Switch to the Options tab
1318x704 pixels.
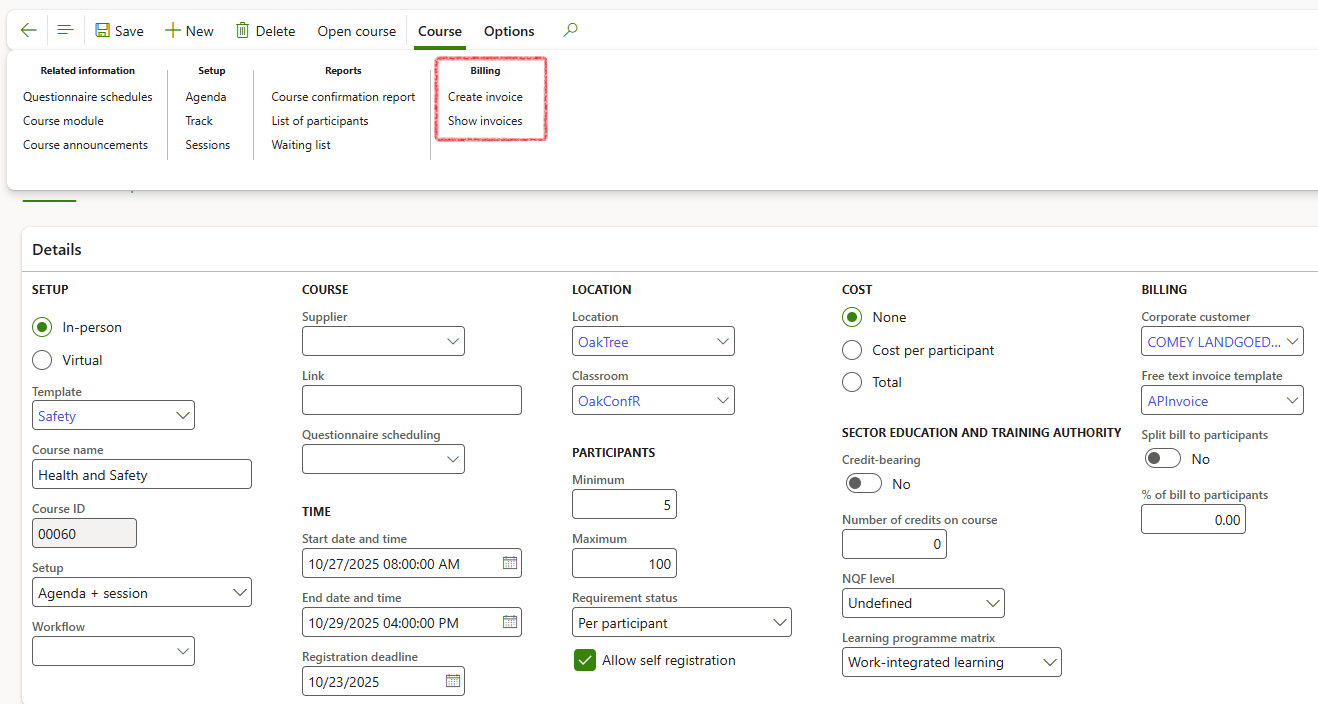pyautogui.click(x=509, y=31)
